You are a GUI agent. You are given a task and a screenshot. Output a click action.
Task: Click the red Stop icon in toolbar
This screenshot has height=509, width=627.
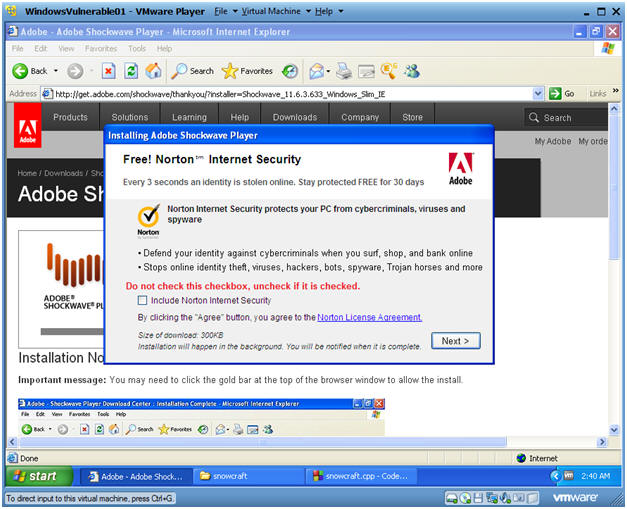[x=108, y=71]
